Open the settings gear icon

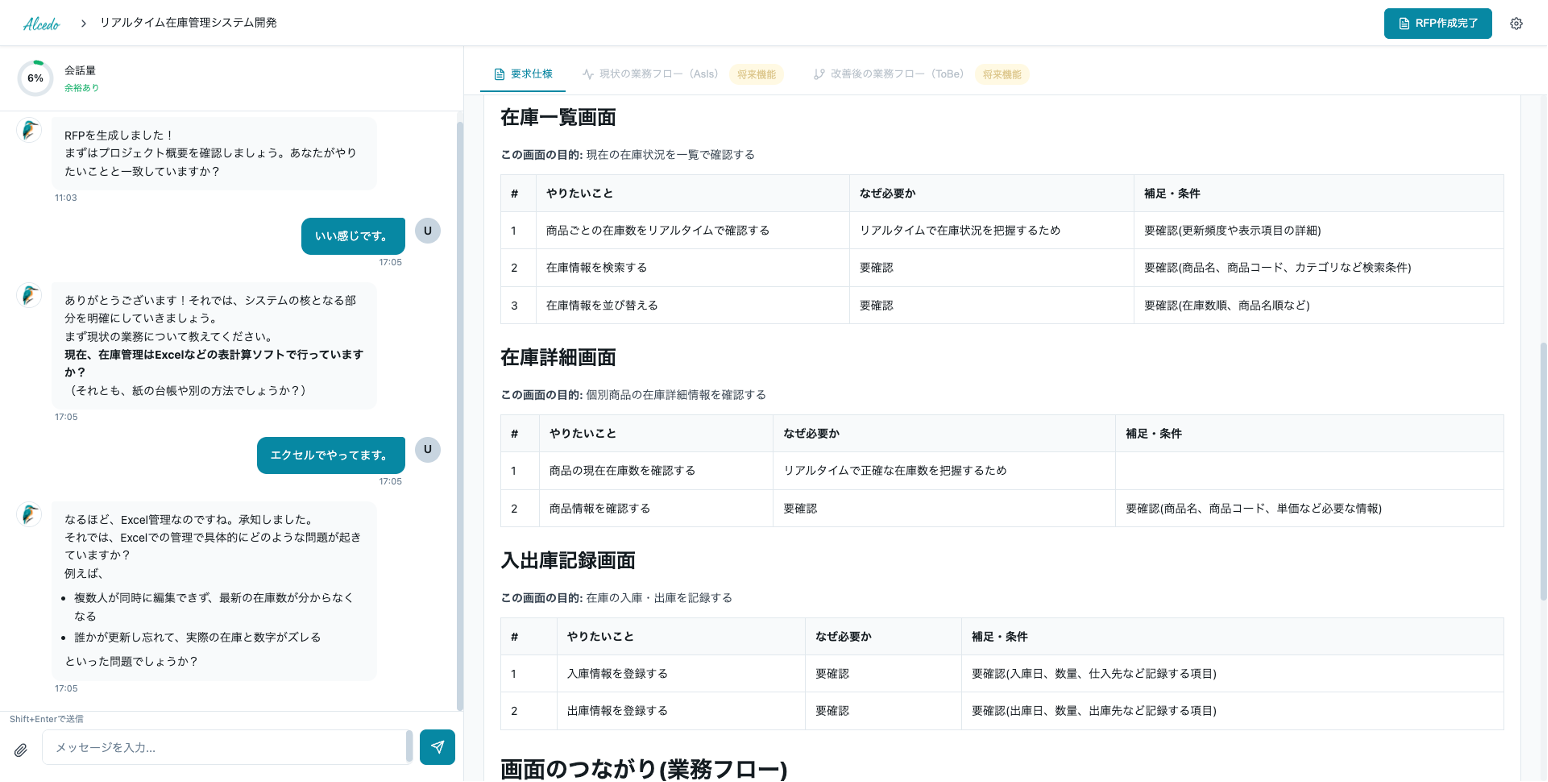(1516, 23)
